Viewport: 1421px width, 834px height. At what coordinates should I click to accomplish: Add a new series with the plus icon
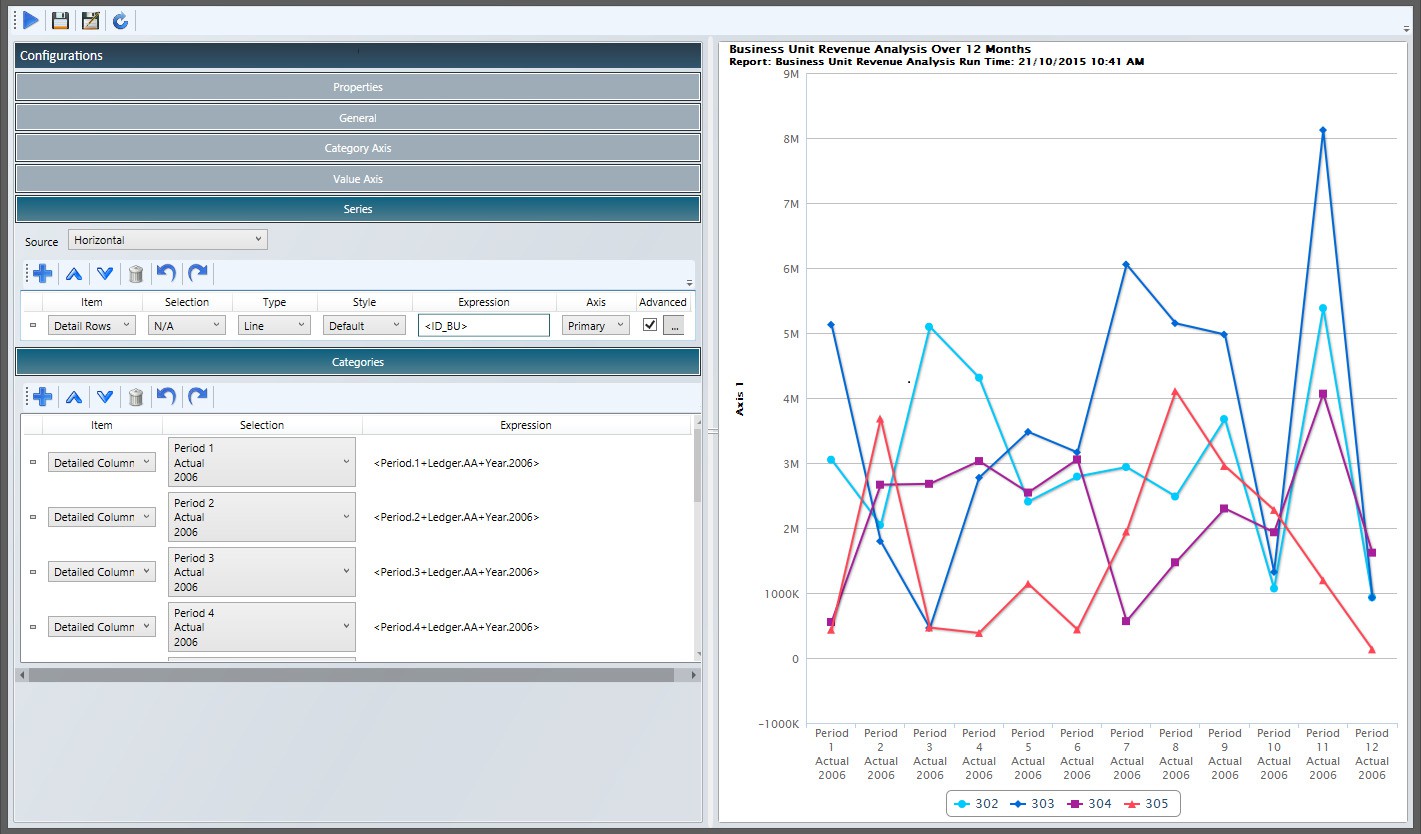tap(42, 274)
